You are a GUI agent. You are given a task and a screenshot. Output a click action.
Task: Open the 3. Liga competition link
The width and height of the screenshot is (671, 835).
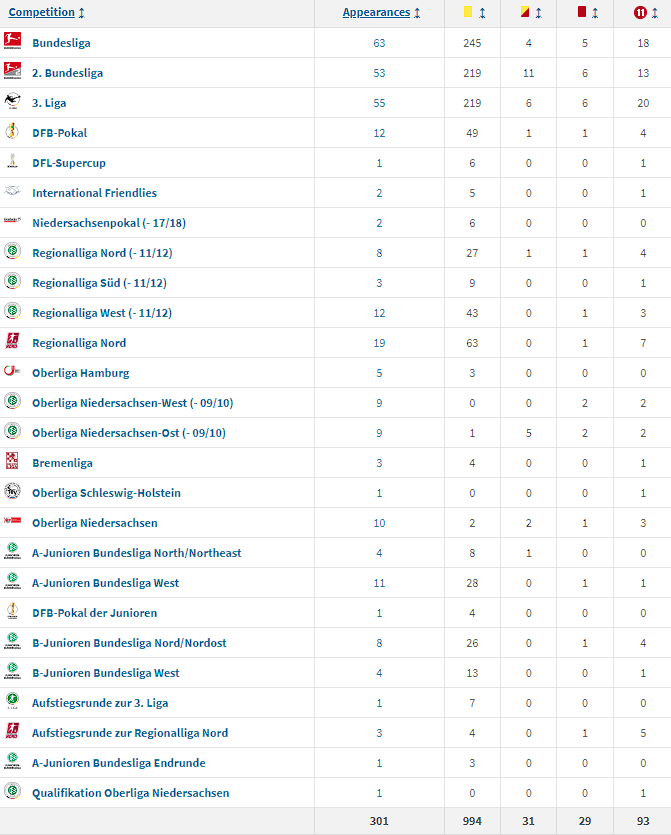pyautogui.click(x=49, y=103)
